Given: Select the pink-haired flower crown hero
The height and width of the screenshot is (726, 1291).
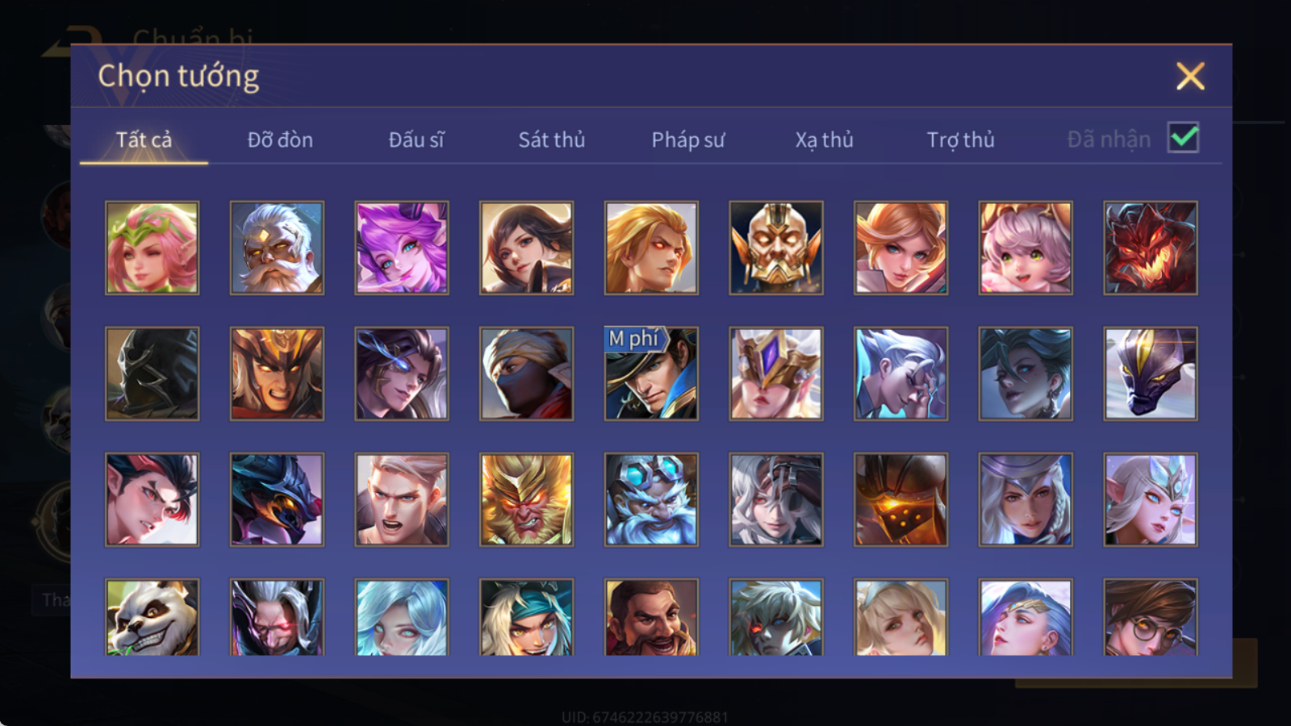Looking at the screenshot, I should (152, 248).
